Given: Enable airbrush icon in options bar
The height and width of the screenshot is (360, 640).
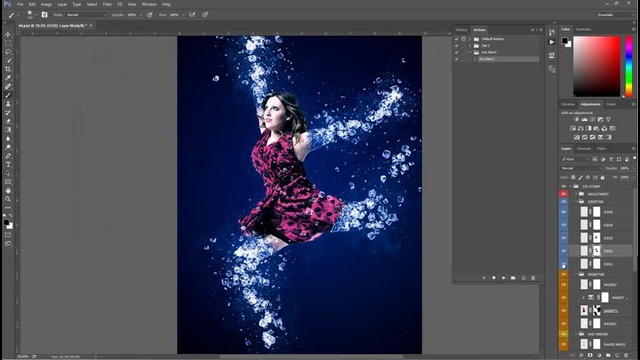Looking at the screenshot, I should [192, 15].
